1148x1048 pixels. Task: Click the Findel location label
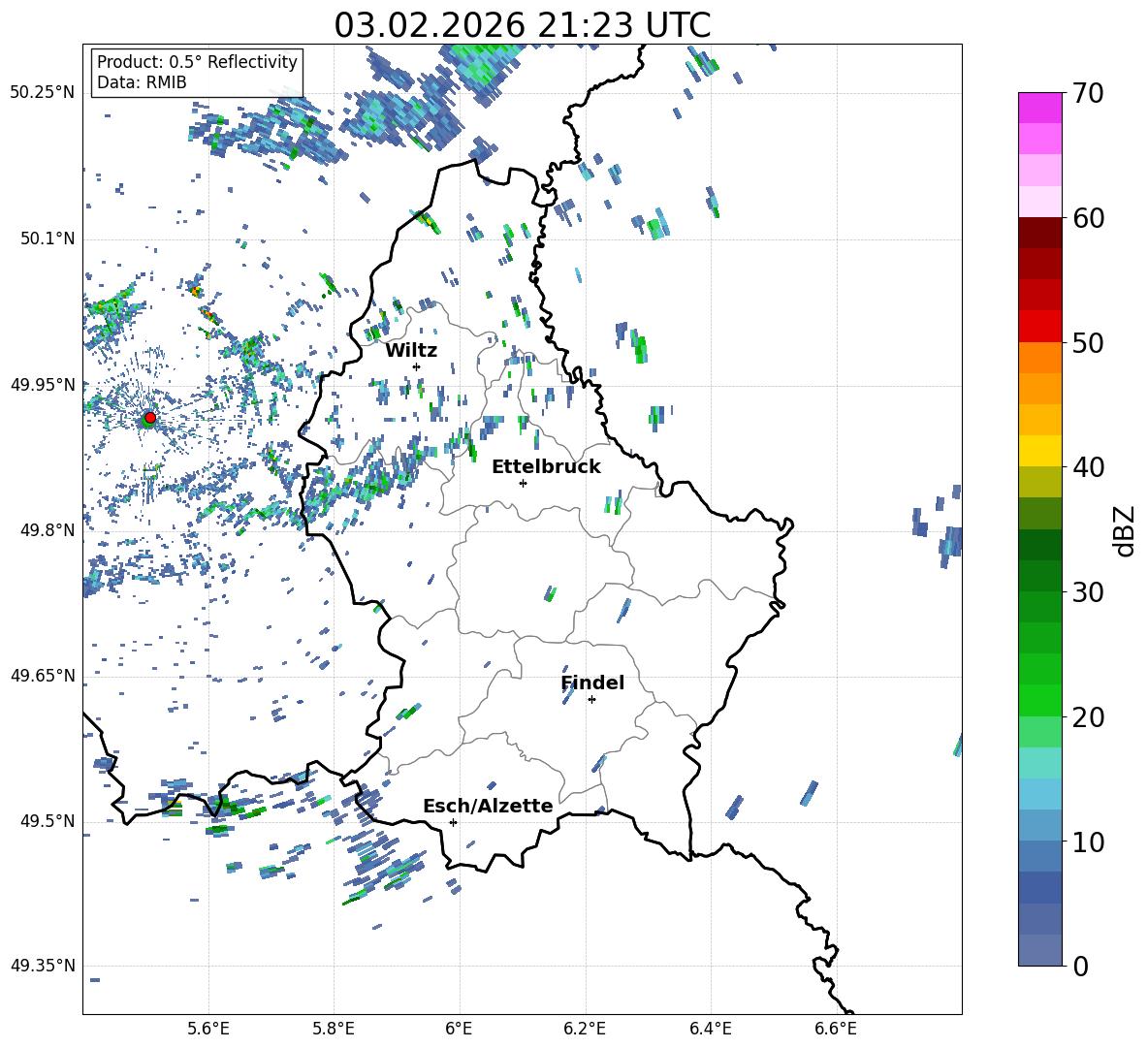[x=592, y=683]
